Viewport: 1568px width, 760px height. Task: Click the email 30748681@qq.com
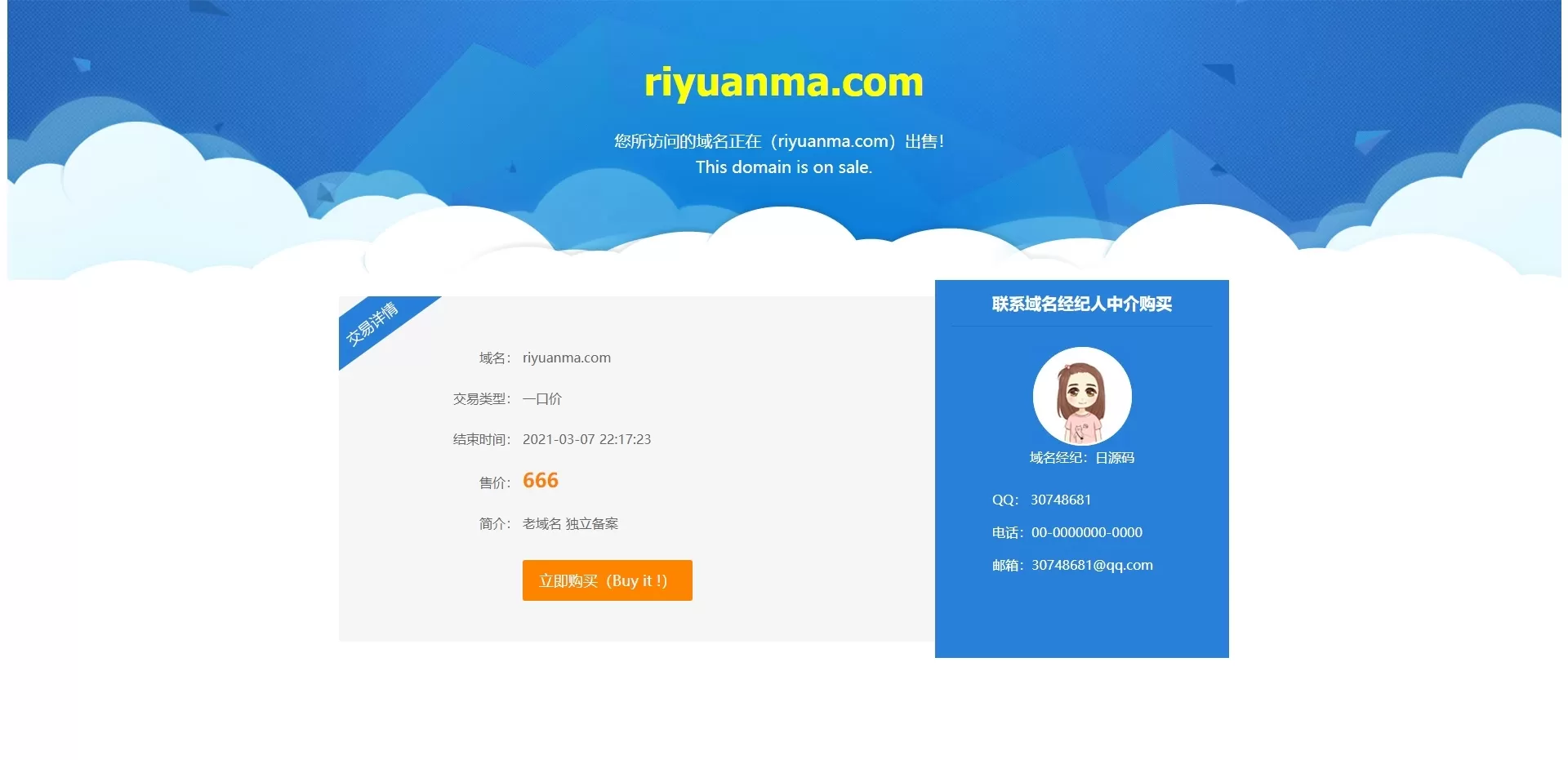pos(1092,565)
